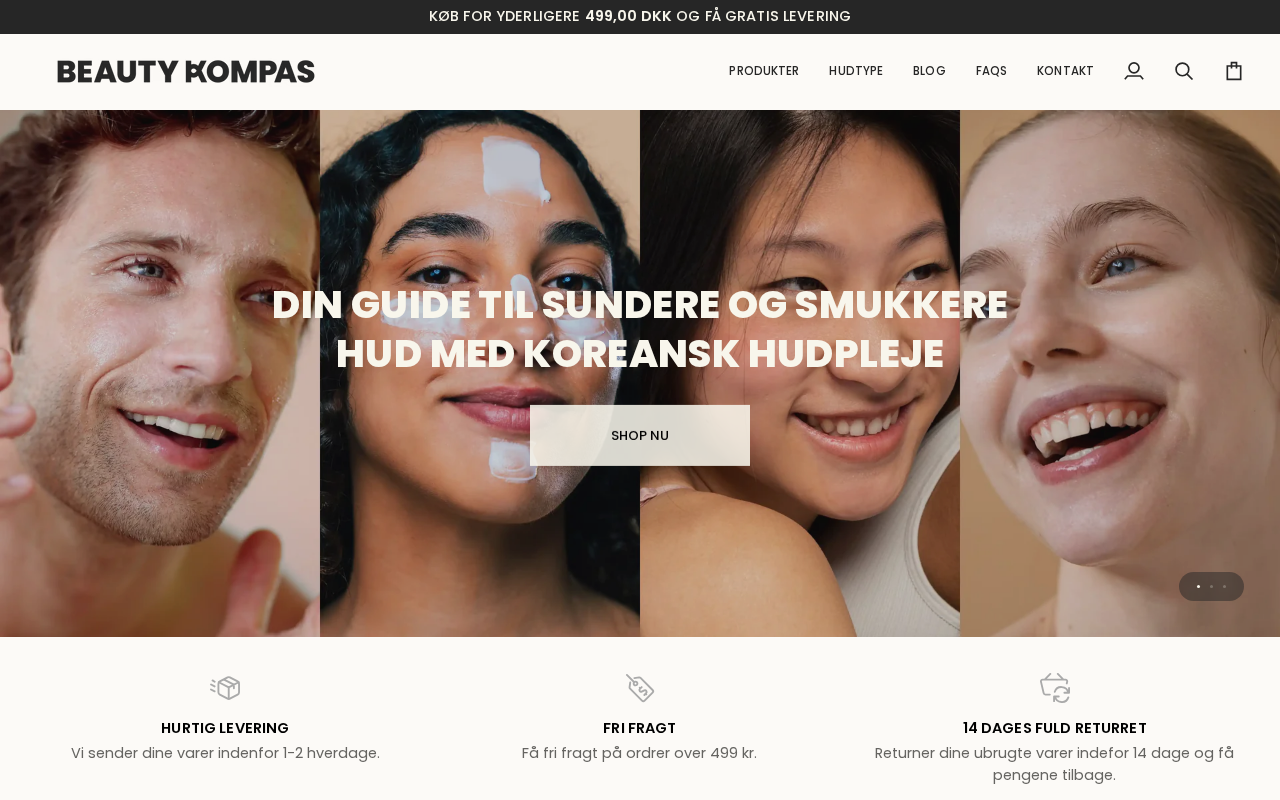Screen dimensions: 1280x800
Task: Open the shopping bag cart icon
Action: 1234,71
